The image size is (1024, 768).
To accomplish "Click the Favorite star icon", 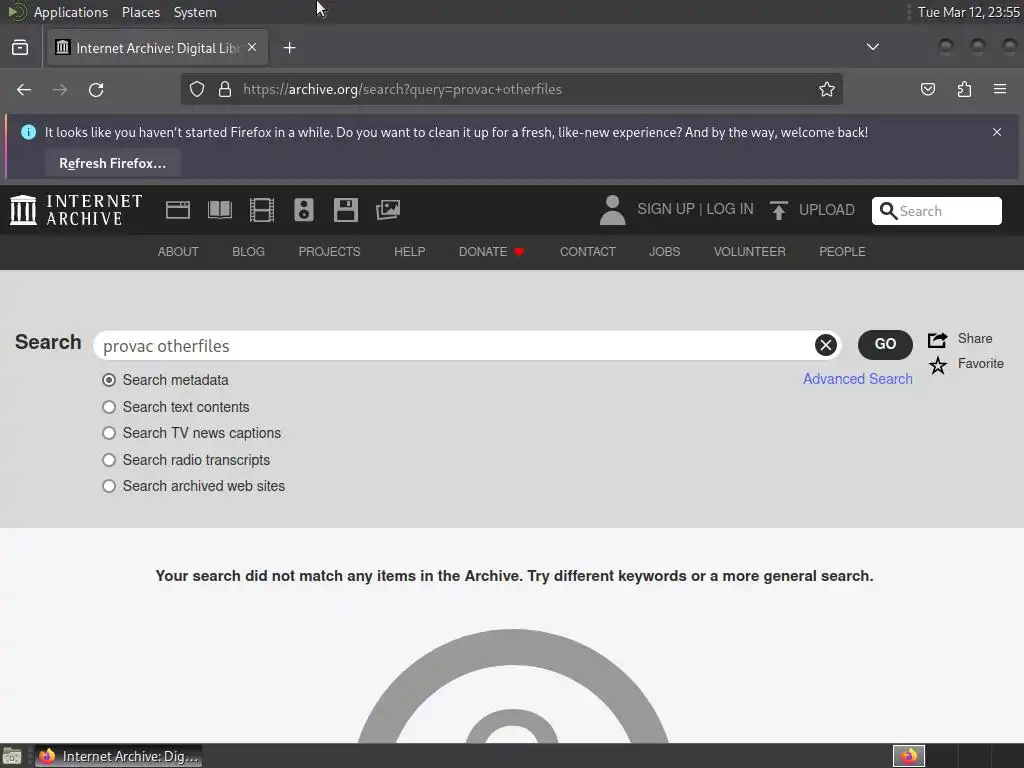I will (x=938, y=365).
